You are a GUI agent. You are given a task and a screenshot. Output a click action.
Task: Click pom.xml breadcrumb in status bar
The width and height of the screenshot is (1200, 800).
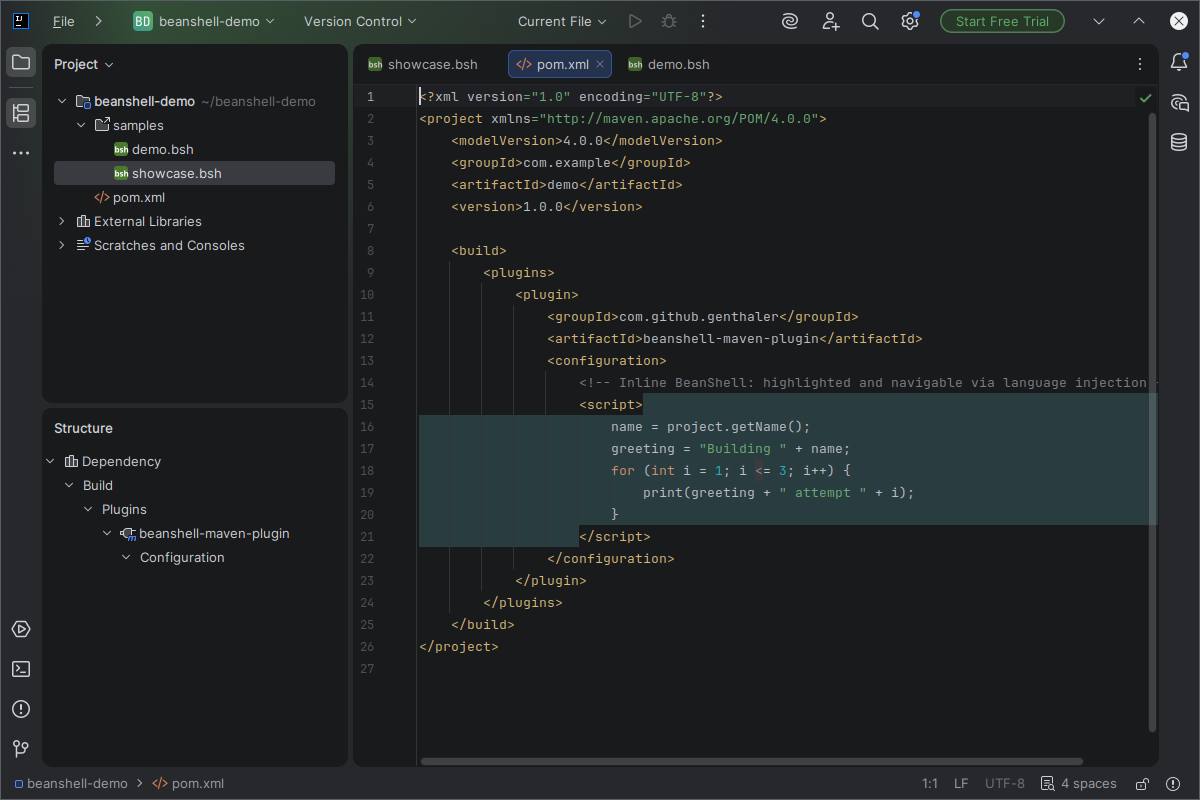(x=188, y=784)
